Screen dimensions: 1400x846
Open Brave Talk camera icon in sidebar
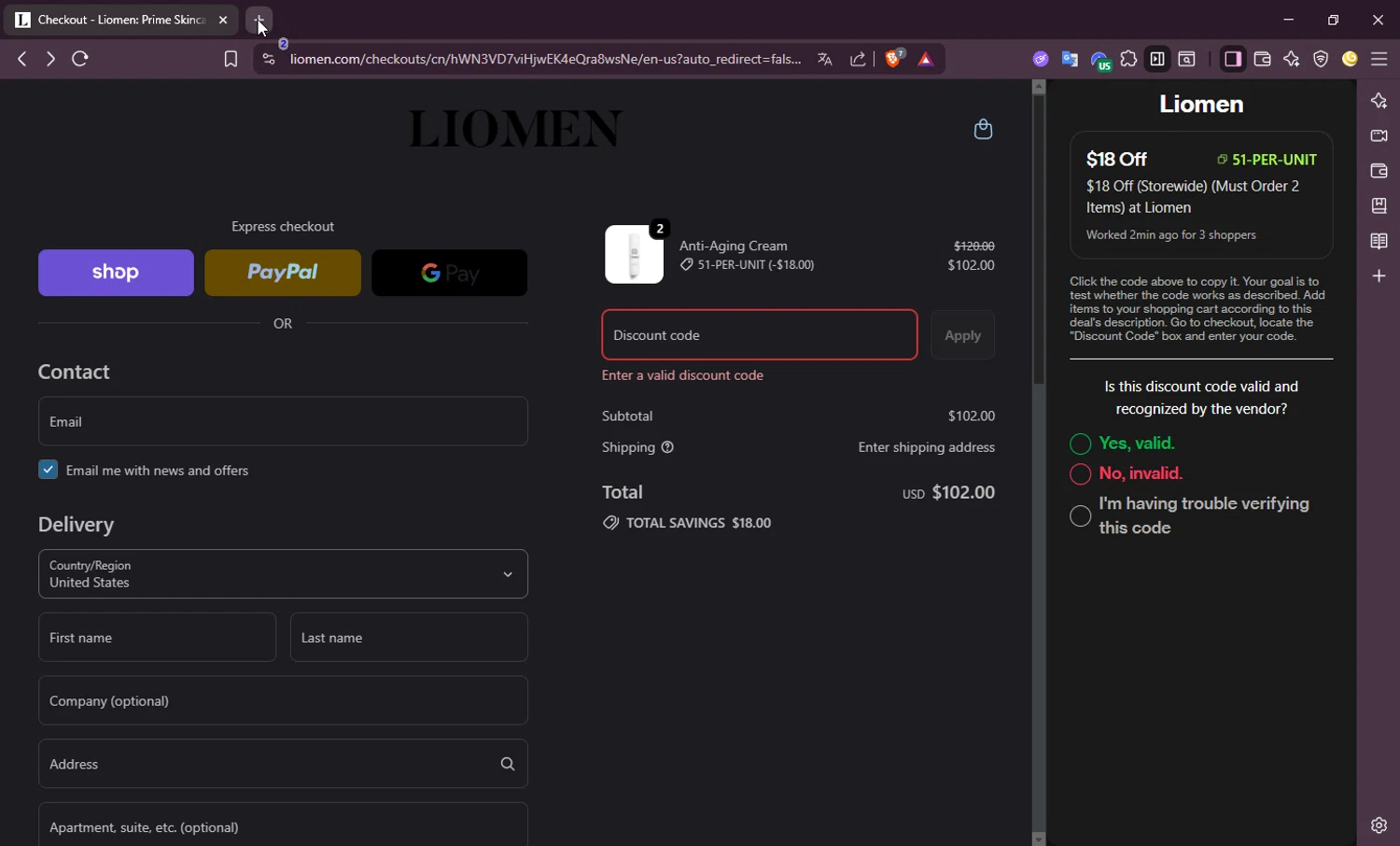1379,135
